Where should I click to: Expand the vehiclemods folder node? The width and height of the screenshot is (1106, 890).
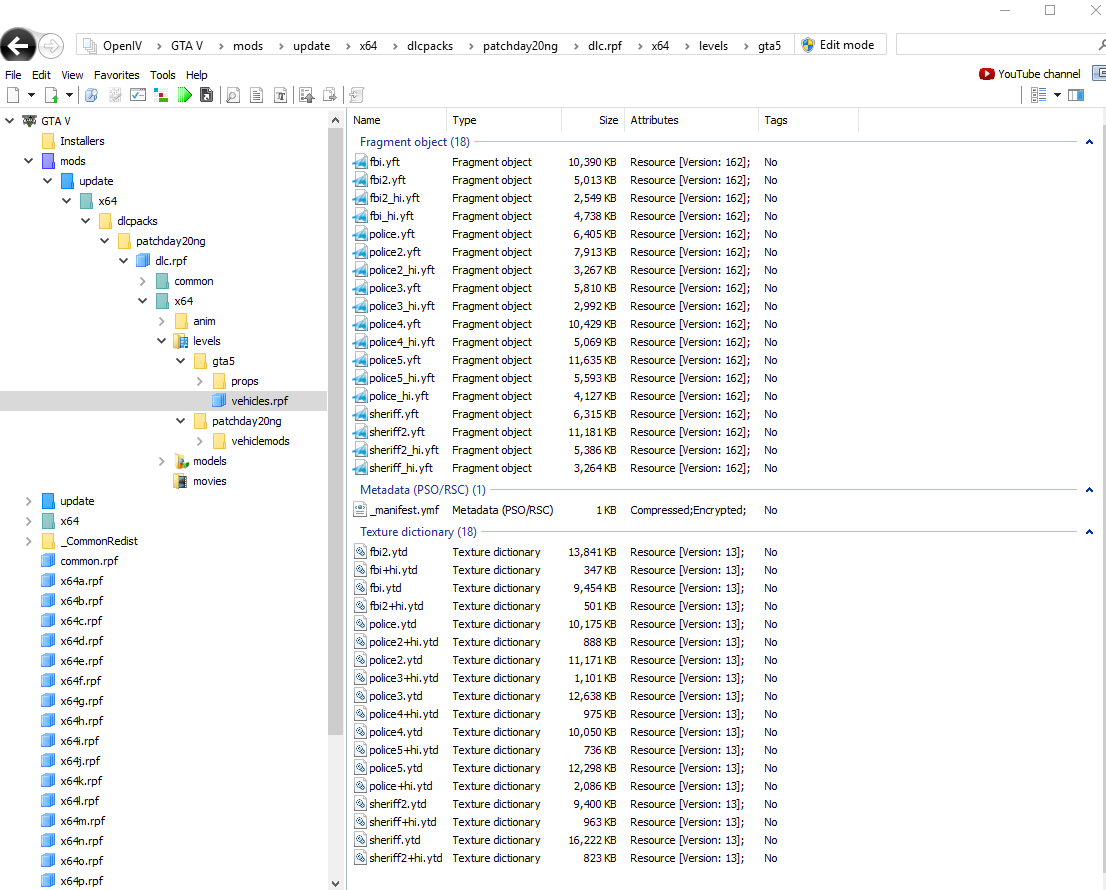200,441
